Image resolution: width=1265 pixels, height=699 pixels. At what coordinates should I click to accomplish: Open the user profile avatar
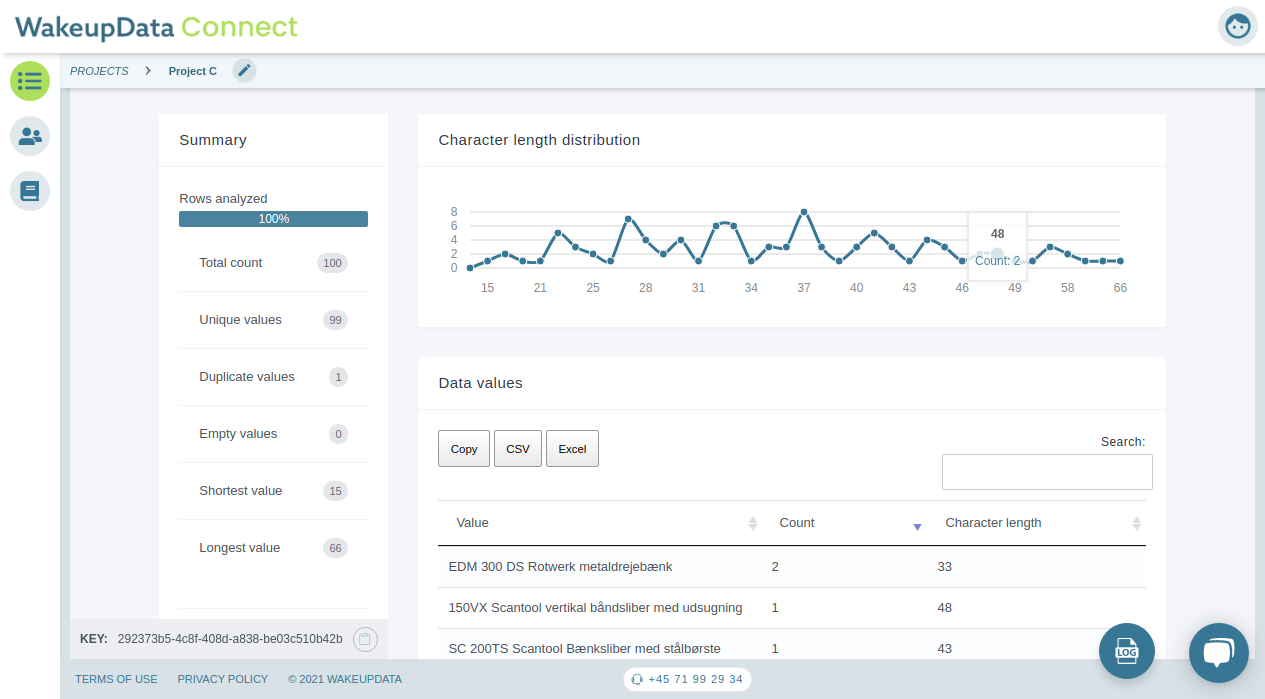[x=1237, y=26]
